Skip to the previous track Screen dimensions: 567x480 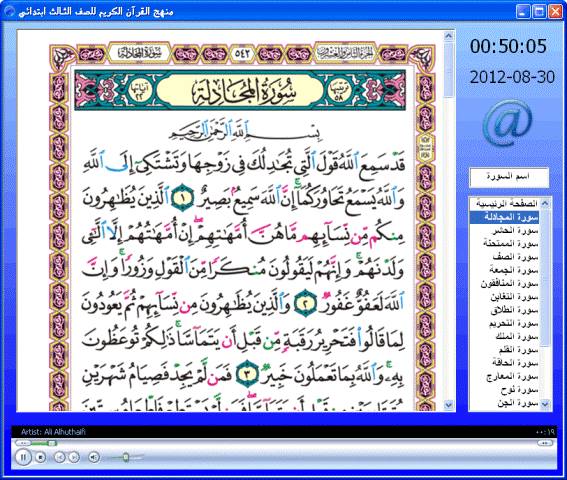tap(60, 458)
